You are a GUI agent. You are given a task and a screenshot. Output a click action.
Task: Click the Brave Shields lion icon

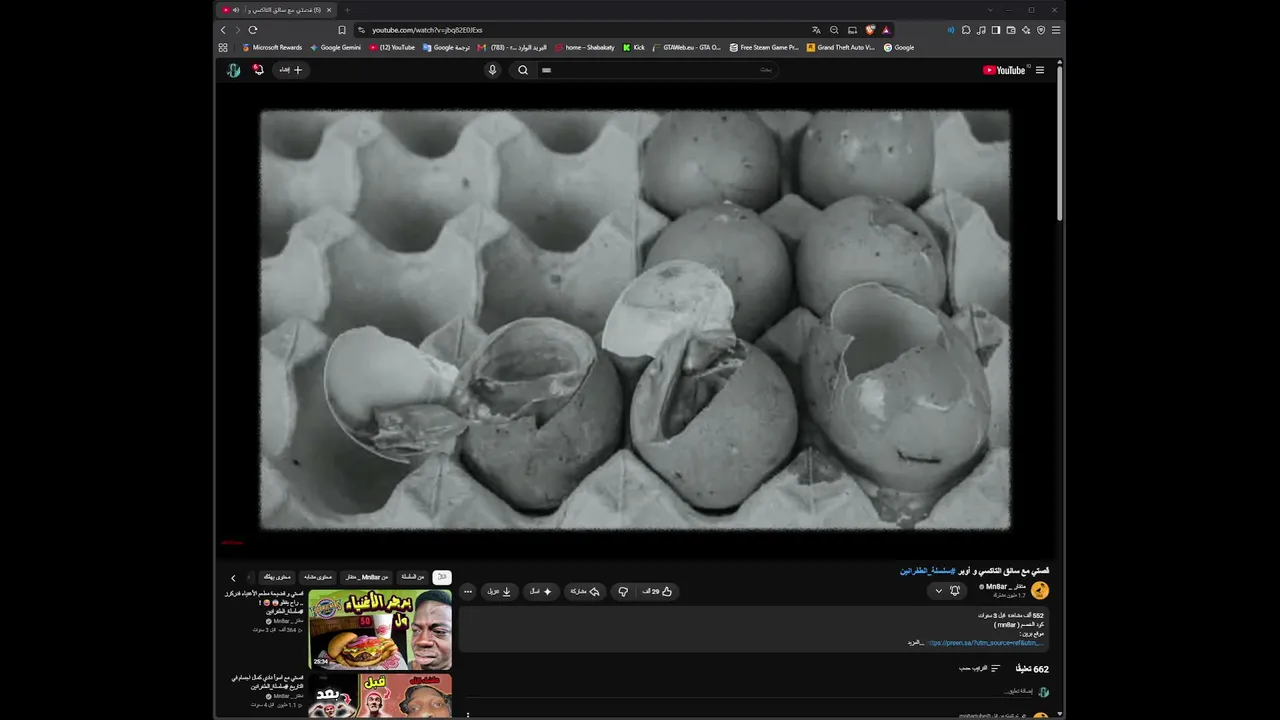[x=870, y=30]
